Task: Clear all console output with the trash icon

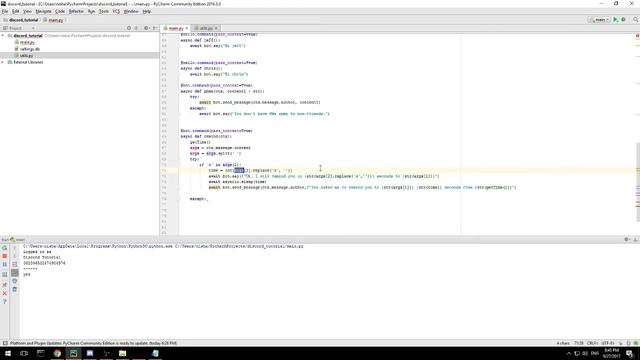Action: pyautogui.click(x=15, y=289)
